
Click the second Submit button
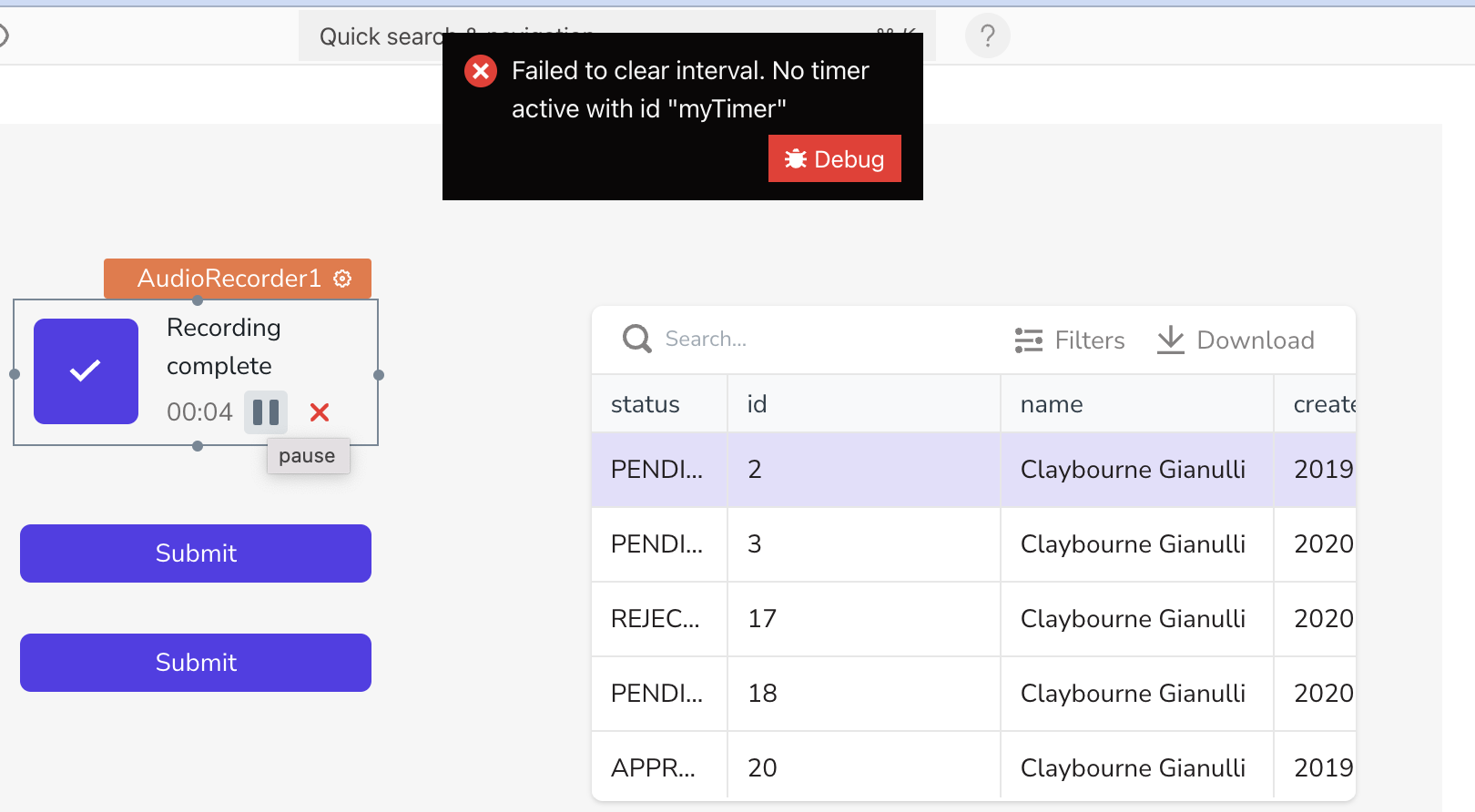[x=196, y=663]
